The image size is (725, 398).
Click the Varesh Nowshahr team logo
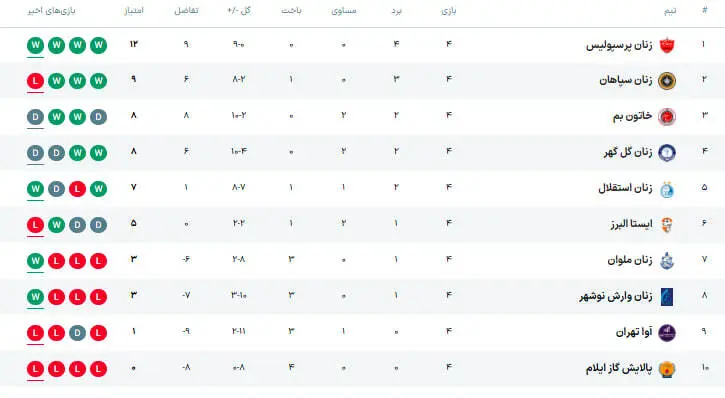click(x=667, y=297)
